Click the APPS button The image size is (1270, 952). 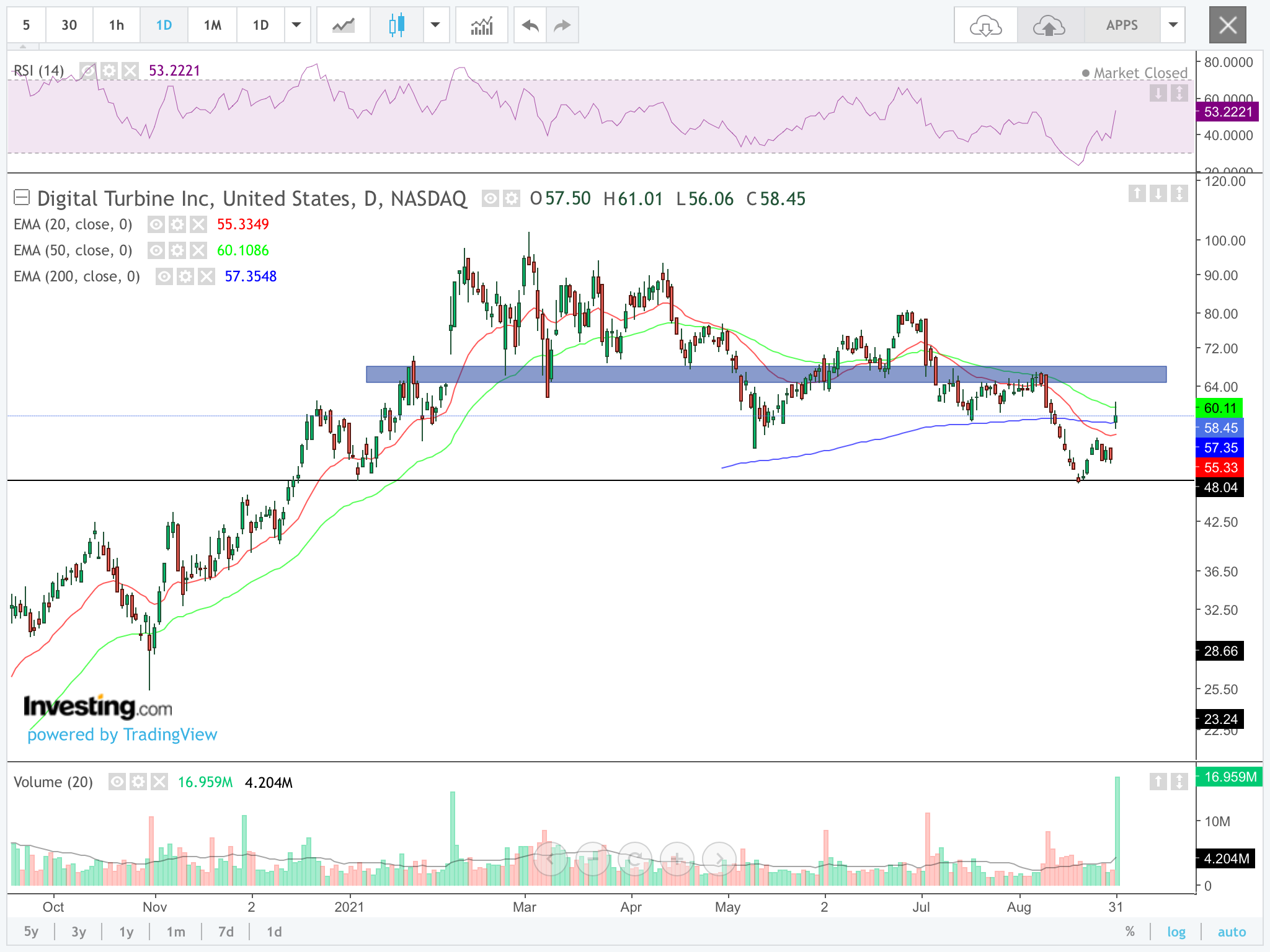point(1121,25)
